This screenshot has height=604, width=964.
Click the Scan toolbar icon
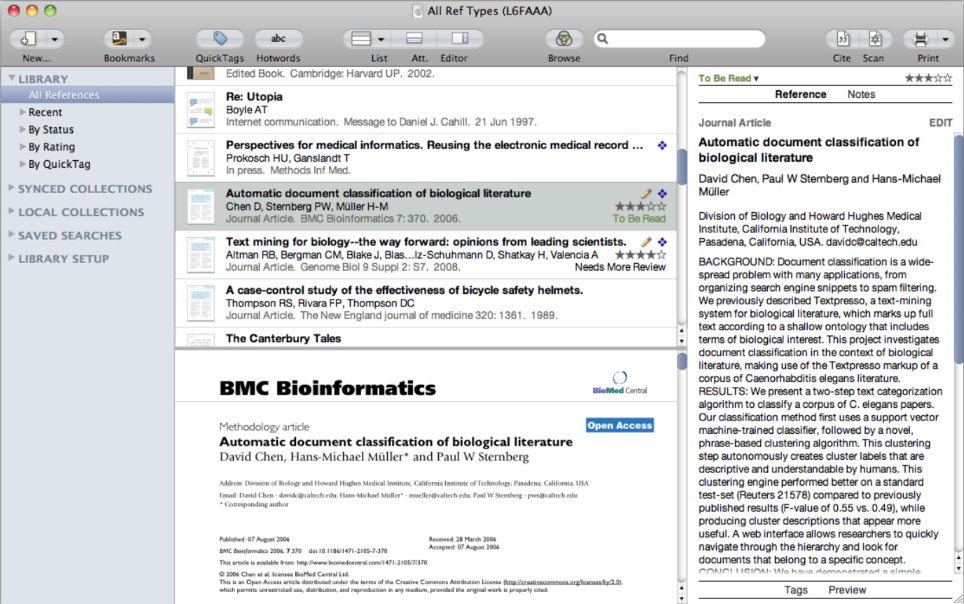point(874,39)
